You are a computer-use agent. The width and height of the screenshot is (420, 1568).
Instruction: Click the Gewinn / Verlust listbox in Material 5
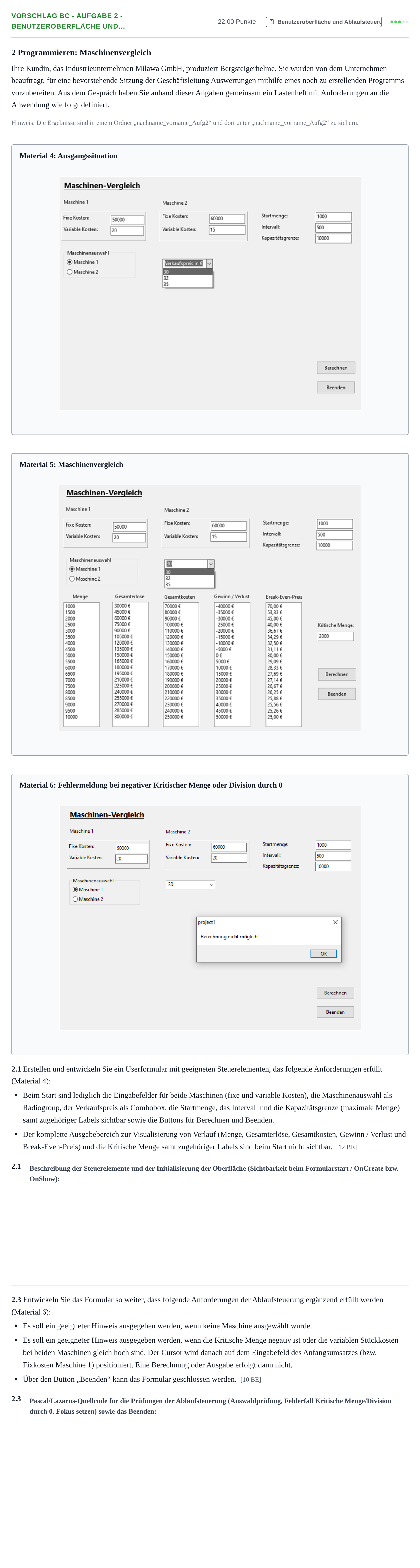coord(232,664)
